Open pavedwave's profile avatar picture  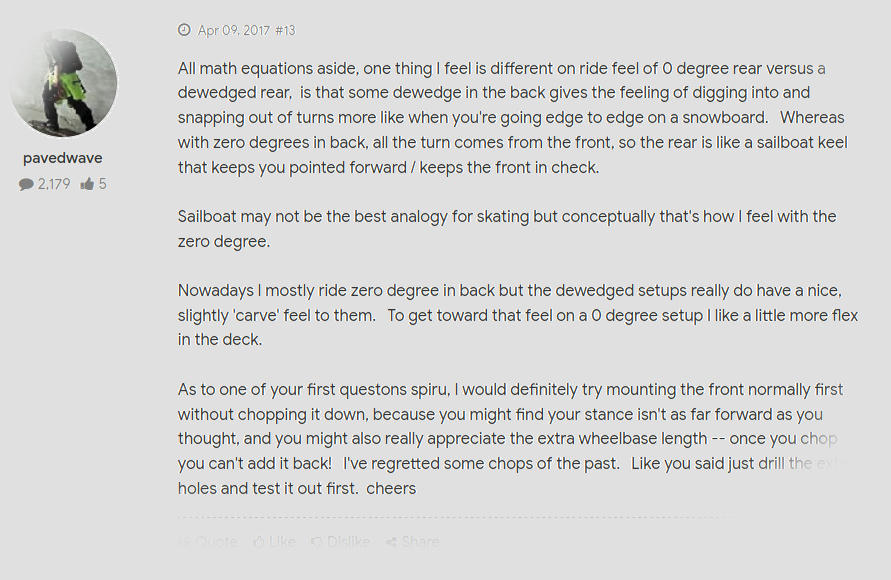63,82
